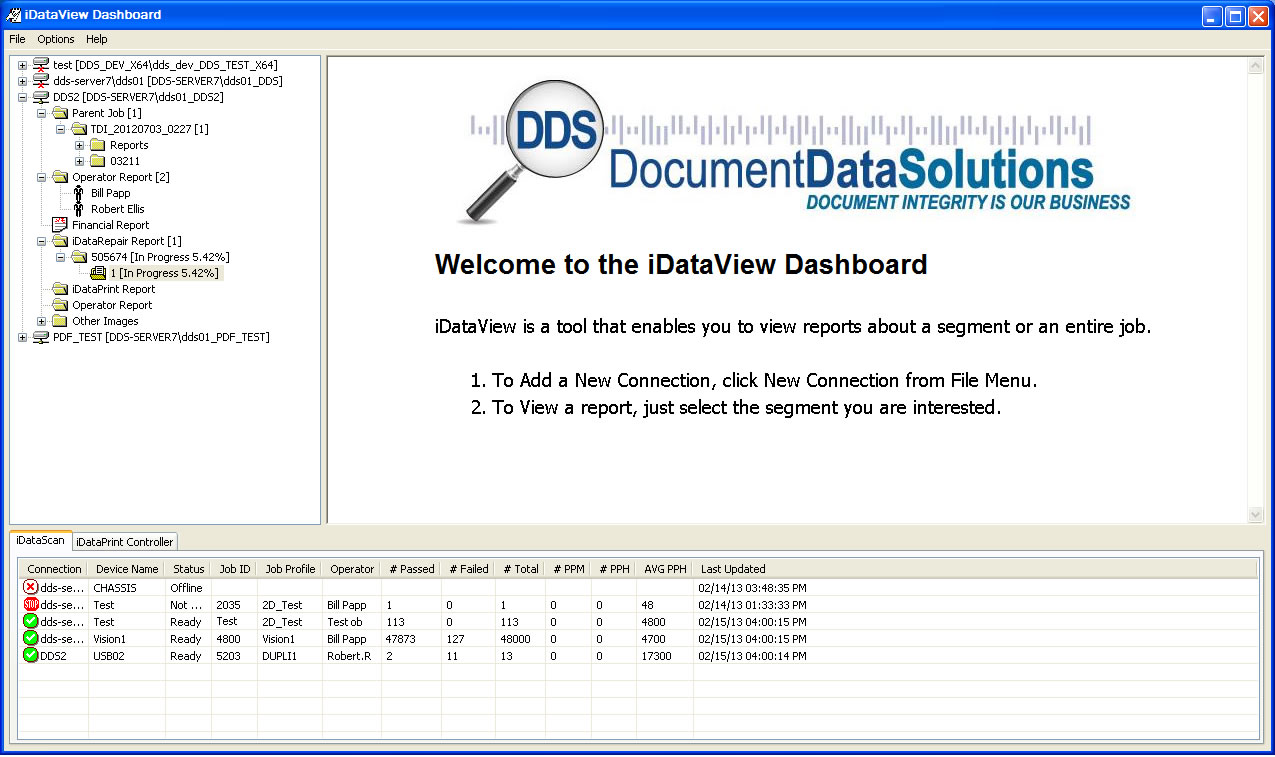
Task: Click the welcome panel scrollbar down arrow
Action: [1256, 514]
